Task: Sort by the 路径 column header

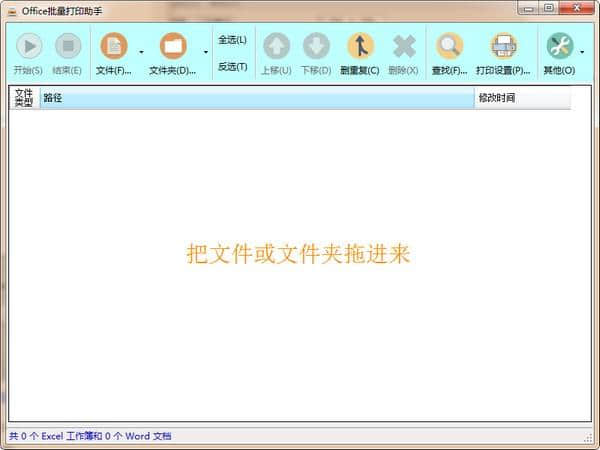Action: 257,98
